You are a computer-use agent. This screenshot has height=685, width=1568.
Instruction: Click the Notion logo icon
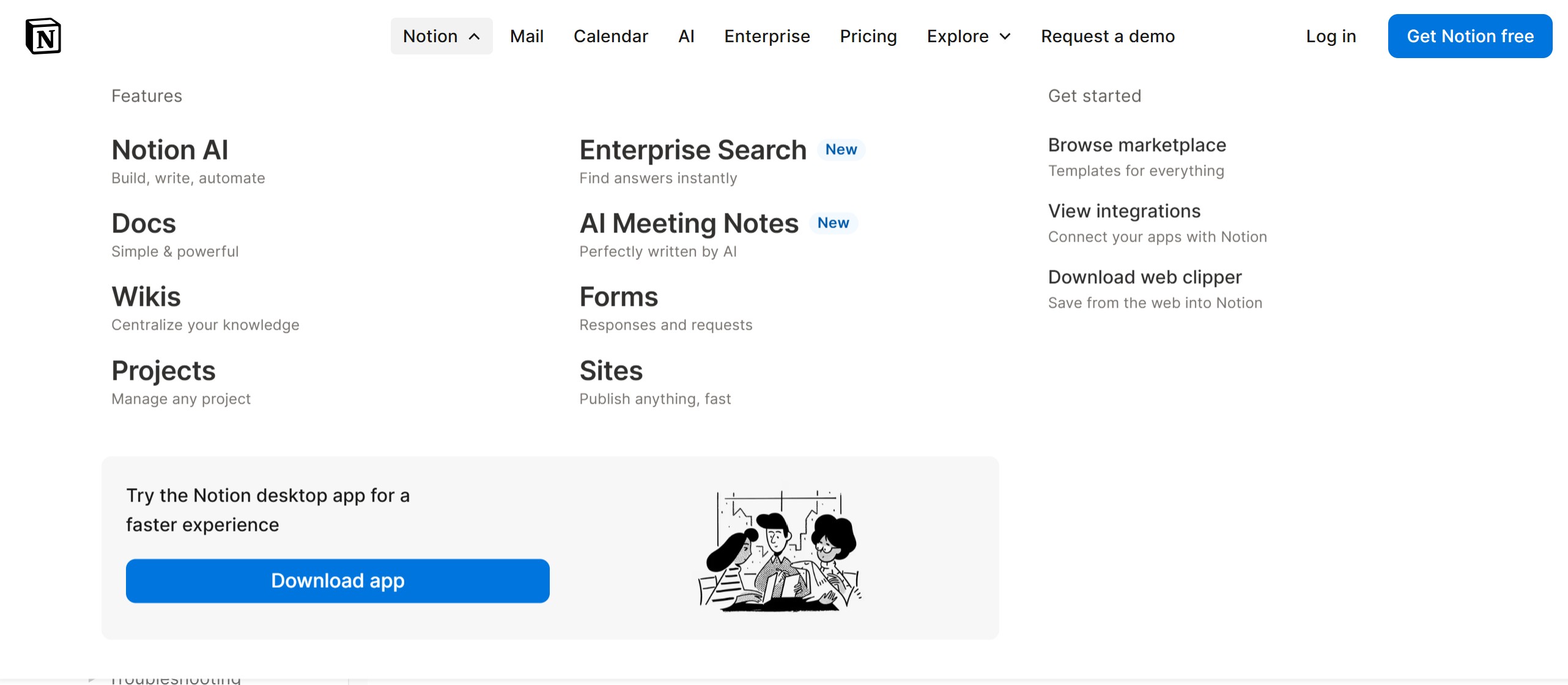pyautogui.click(x=43, y=36)
